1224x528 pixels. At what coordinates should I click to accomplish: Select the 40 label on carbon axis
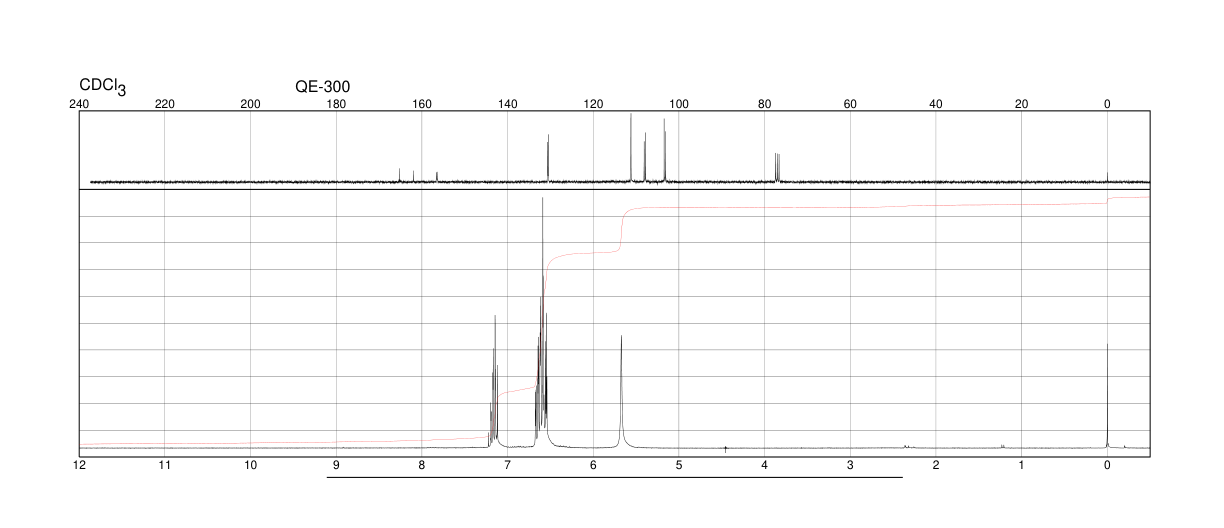click(x=936, y=104)
